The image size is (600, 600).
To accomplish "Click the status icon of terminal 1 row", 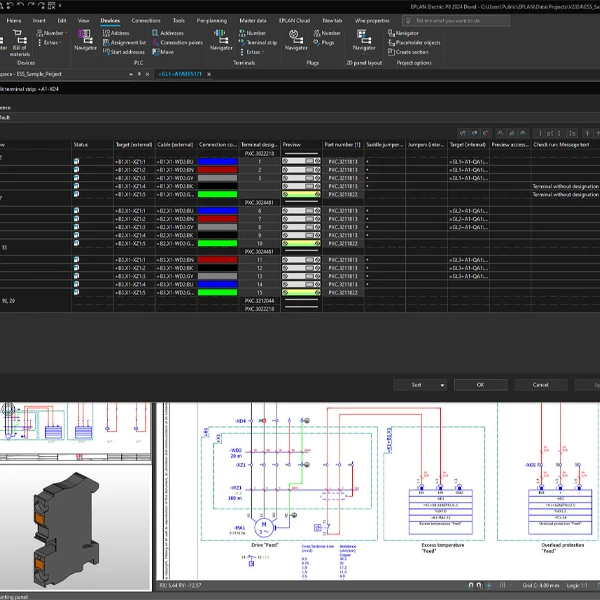I will (77, 161).
